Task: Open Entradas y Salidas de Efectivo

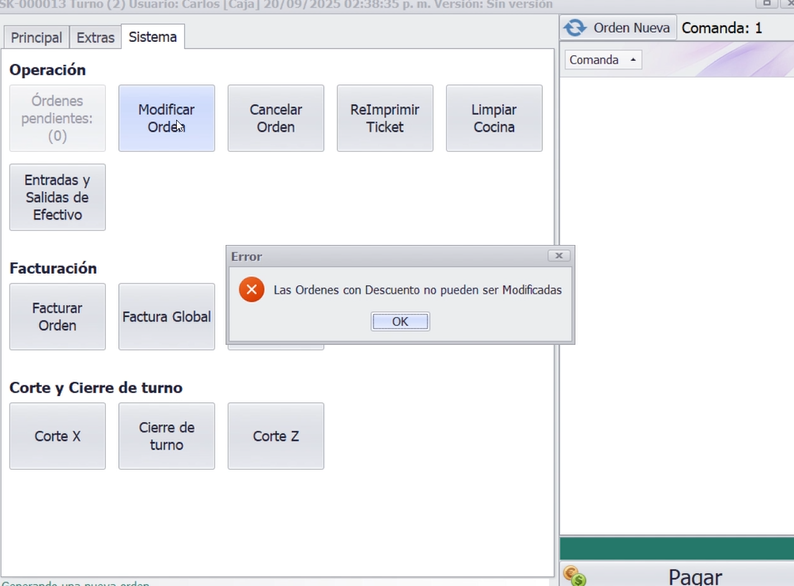Action: pyautogui.click(x=57, y=197)
